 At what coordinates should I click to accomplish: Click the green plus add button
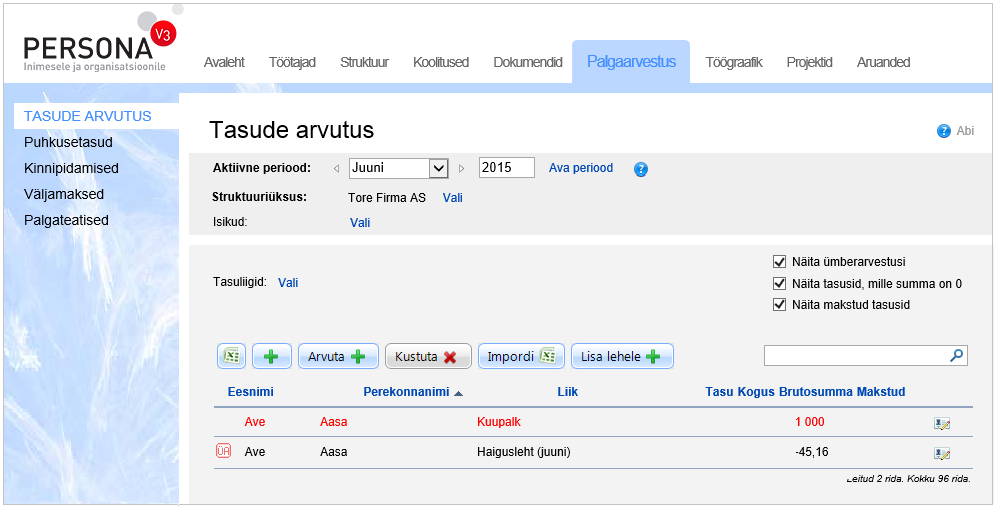click(x=271, y=356)
